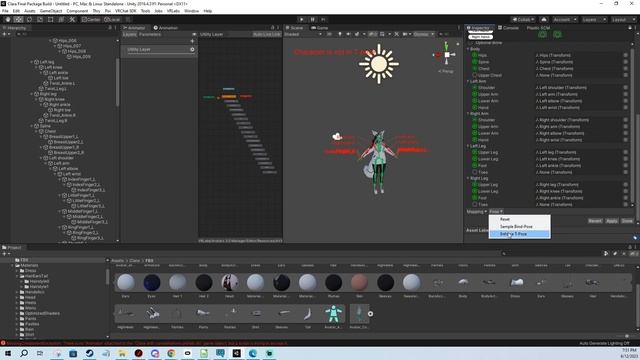Toggle Animator layers visibility eye icon
This screenshot has height=360, width=640.
194,34
